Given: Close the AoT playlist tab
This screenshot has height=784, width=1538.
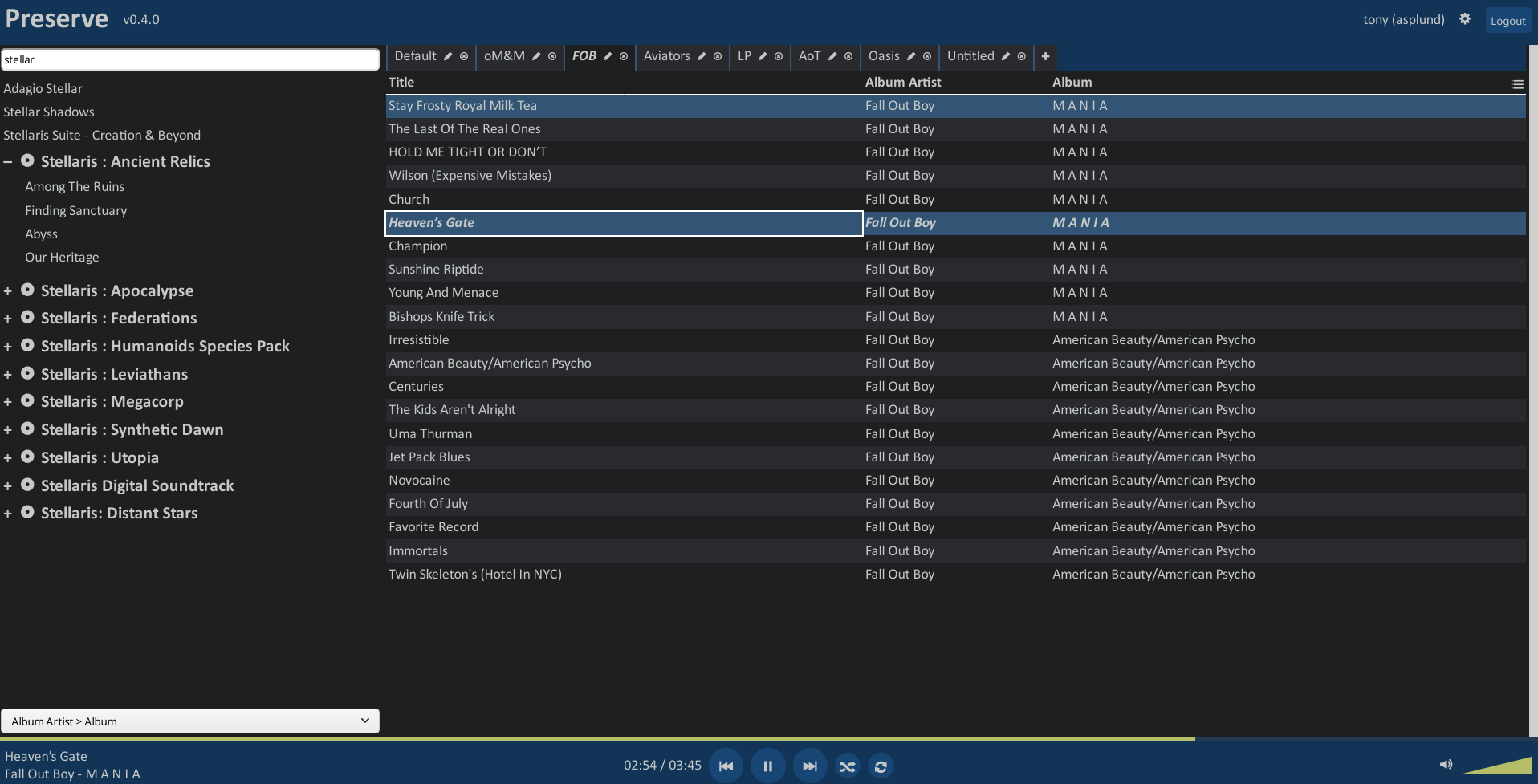Looking at the screenshot, I should click(x=848, y=56).
